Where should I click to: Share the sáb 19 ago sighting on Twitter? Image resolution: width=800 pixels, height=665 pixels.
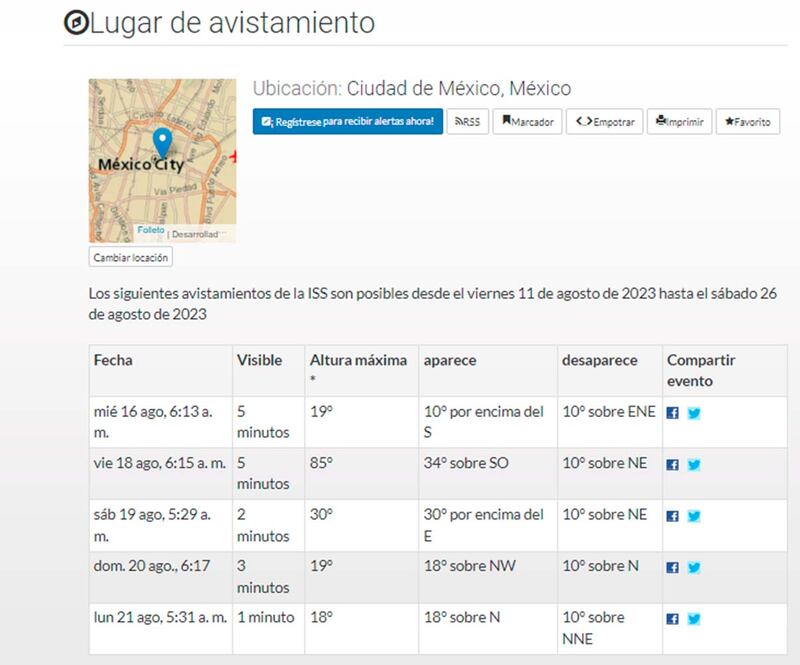point(693,516)
